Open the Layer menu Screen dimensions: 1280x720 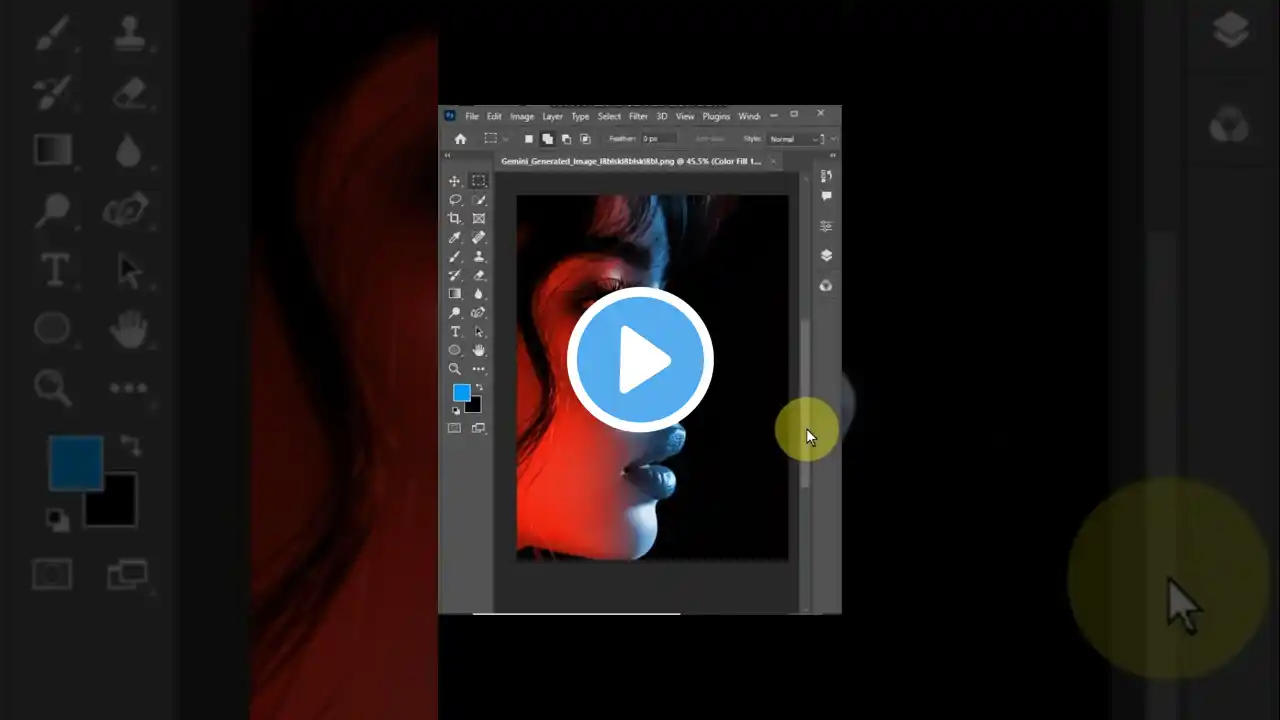point(552,117)
